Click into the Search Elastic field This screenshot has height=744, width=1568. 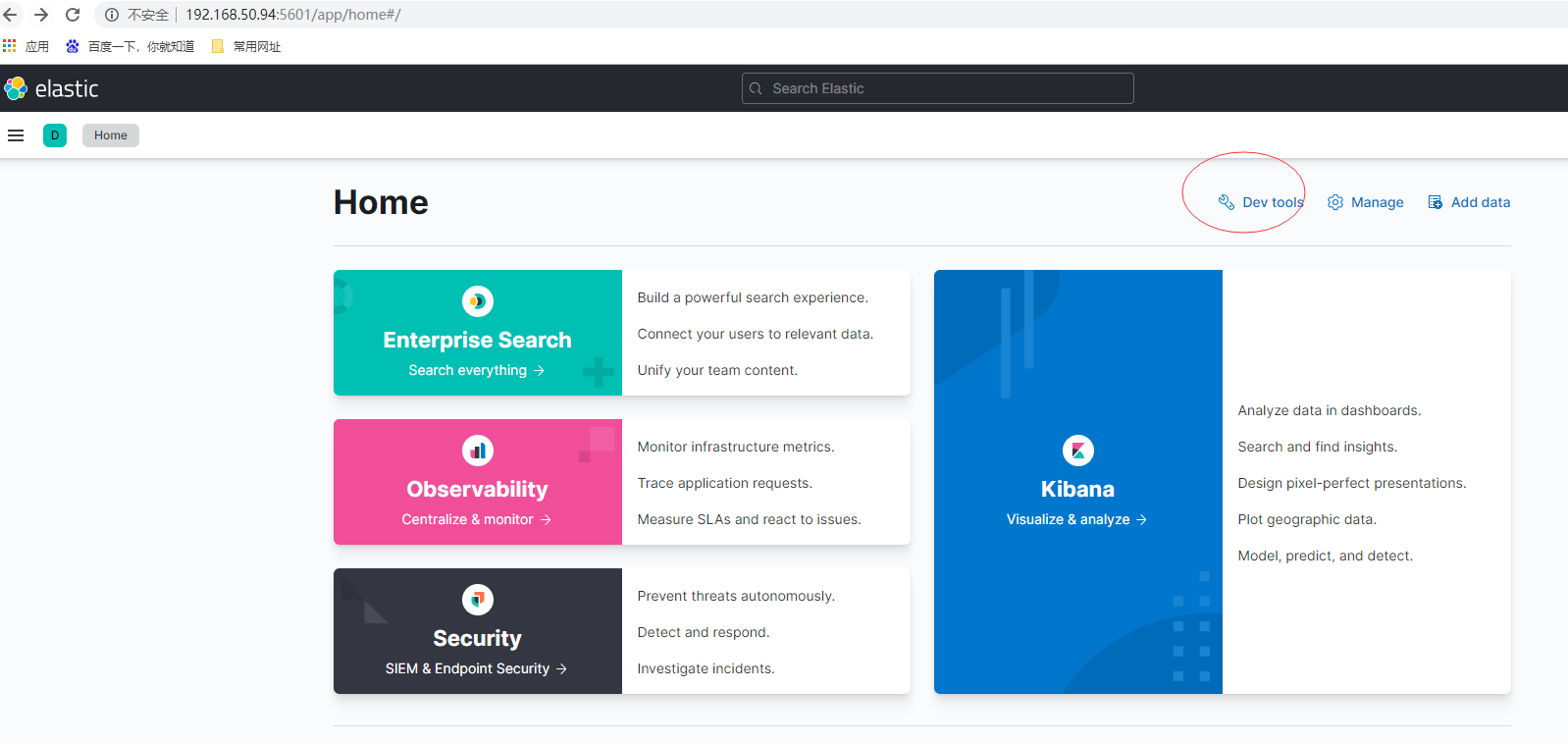[x=937, y=88]
